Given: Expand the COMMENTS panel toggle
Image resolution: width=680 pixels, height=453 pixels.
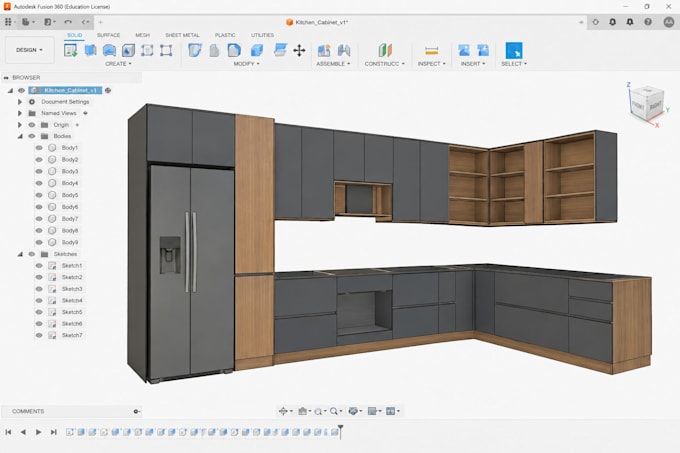Looking at the screenshot, I should pyautogui.click(x=137, y=411).
